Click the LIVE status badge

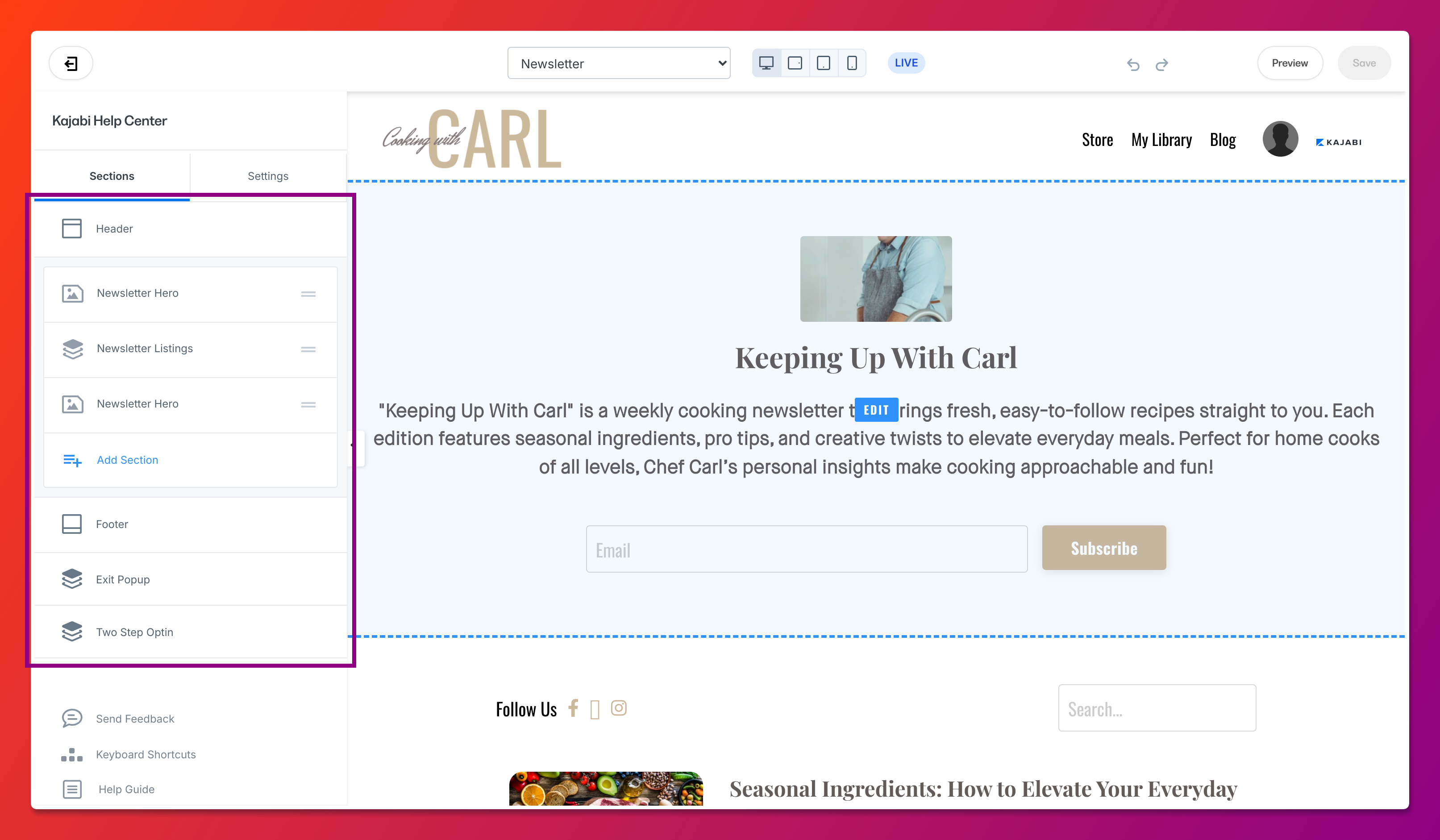click(x=906, y=63)
